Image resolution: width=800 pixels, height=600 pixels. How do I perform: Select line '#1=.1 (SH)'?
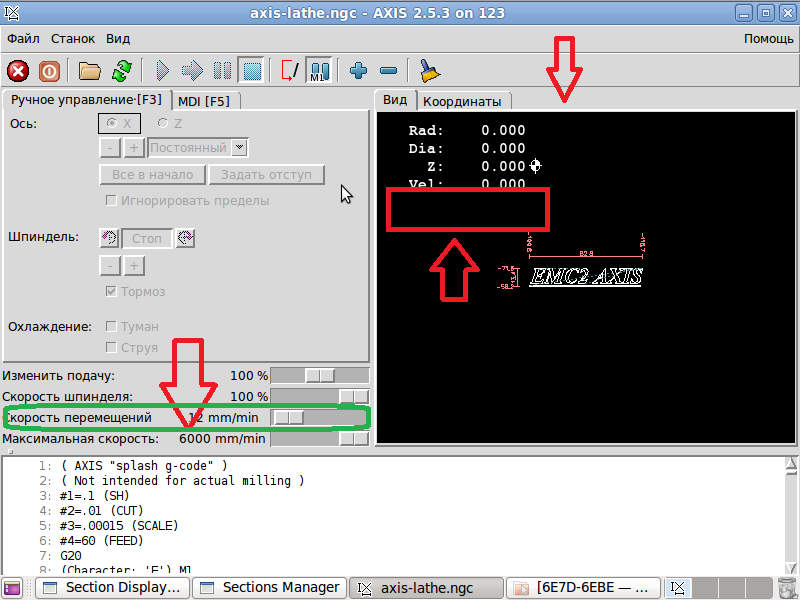click(94, 495)
